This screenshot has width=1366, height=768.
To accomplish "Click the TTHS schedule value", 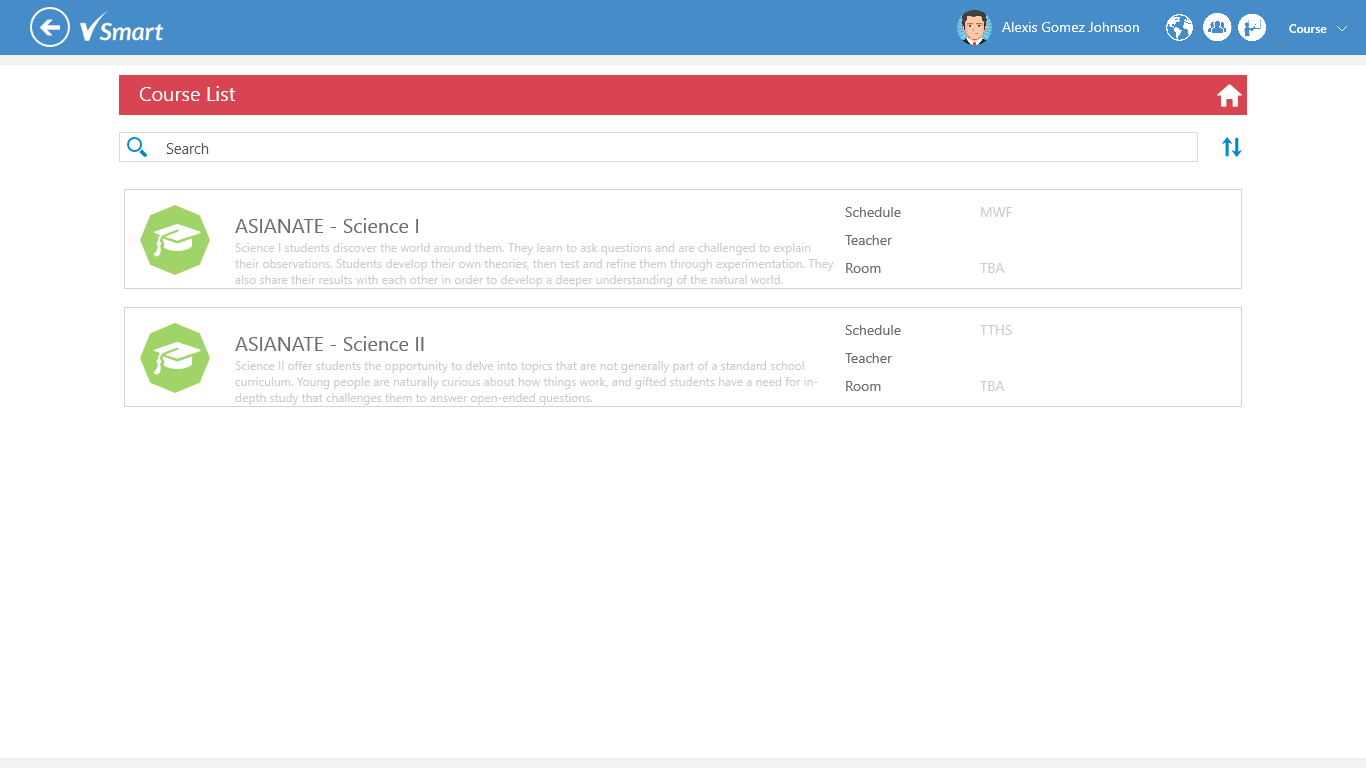I will click(x=996, y=330).
